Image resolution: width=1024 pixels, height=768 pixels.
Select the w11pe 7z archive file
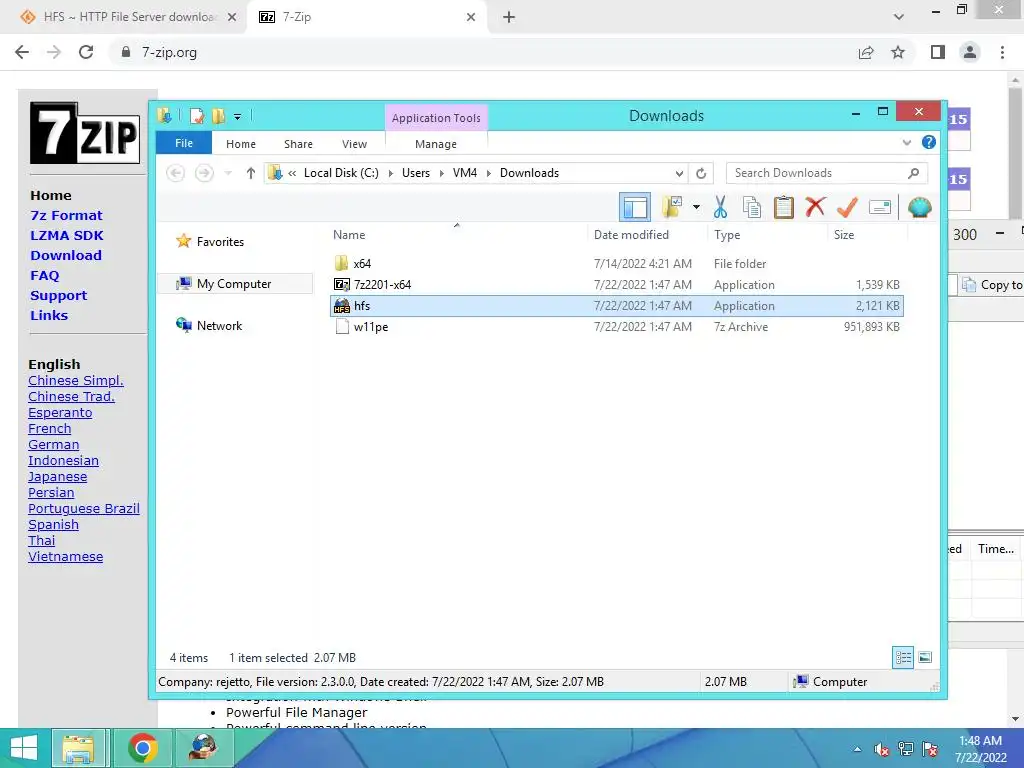[x=617, y=327]
